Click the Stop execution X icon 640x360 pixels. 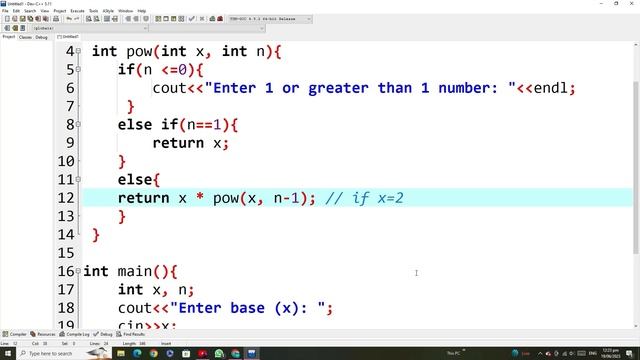tap(202, 19)
